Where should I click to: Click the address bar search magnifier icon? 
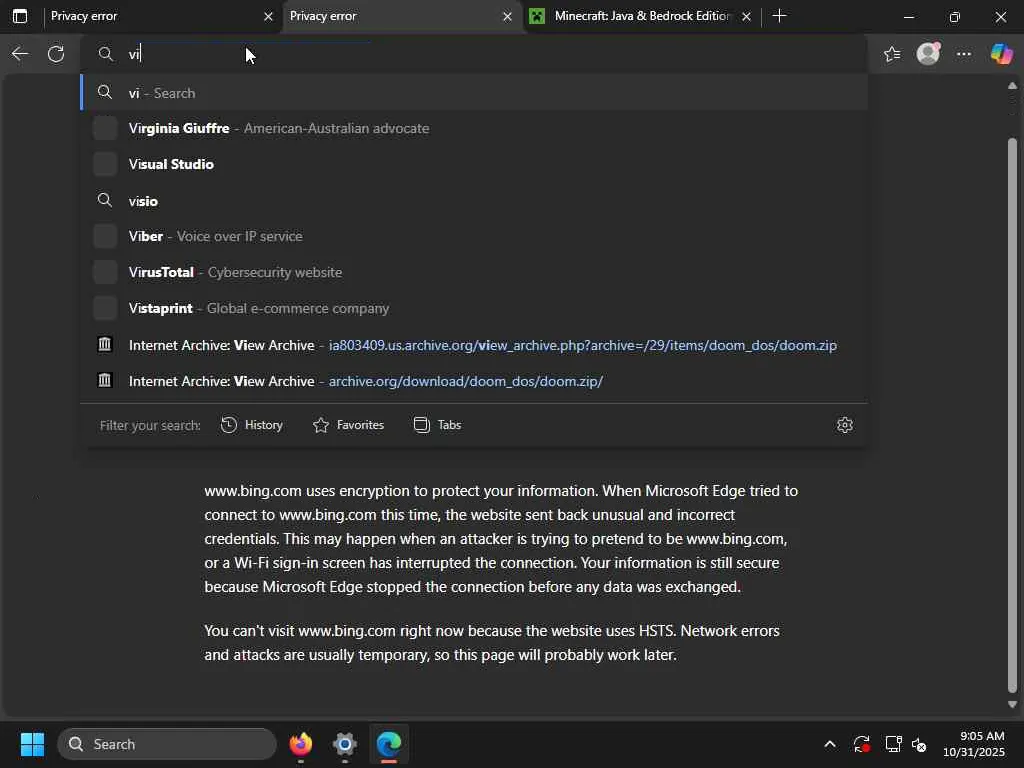106,54
